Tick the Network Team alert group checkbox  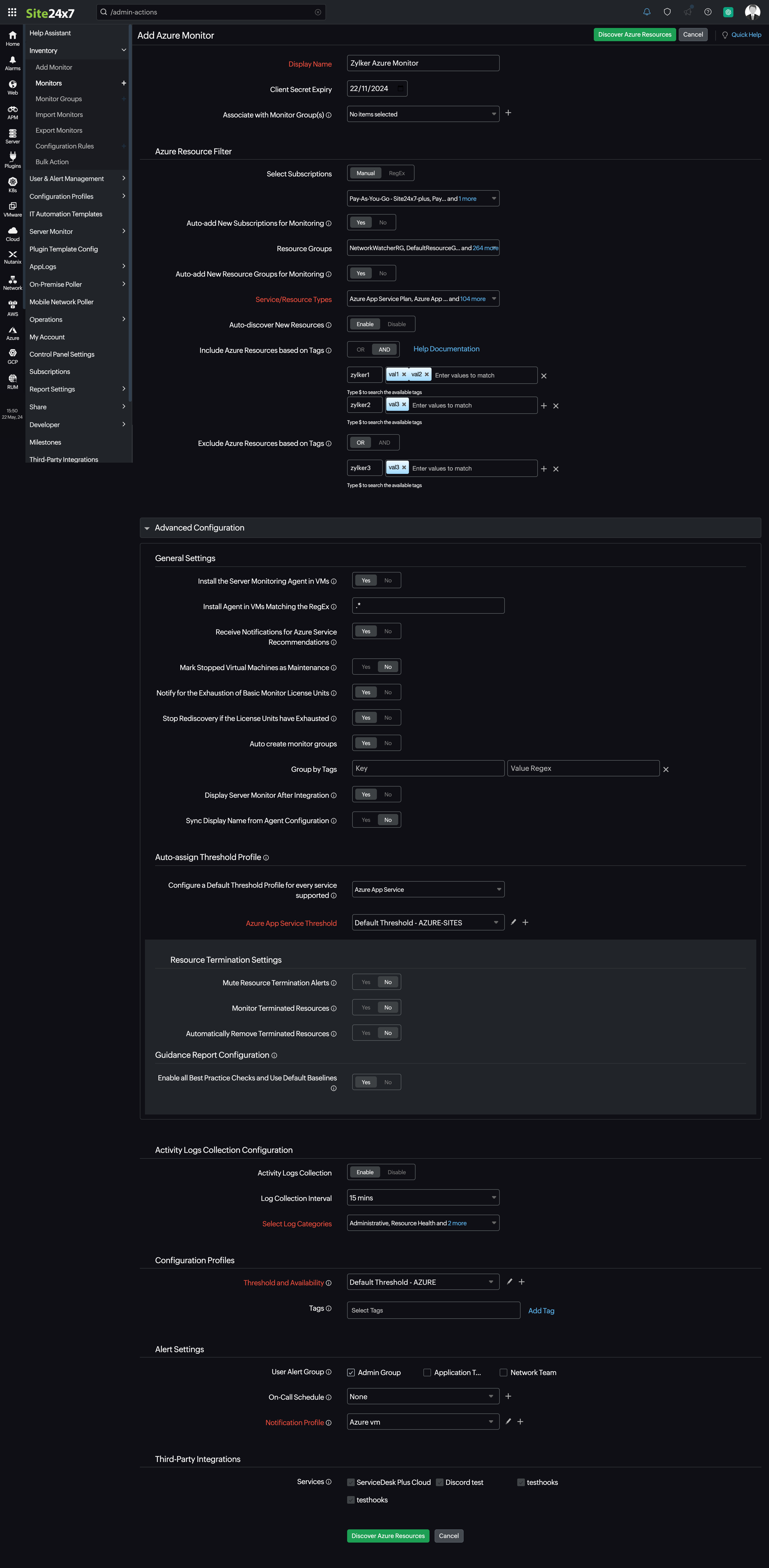(504, 1373)
